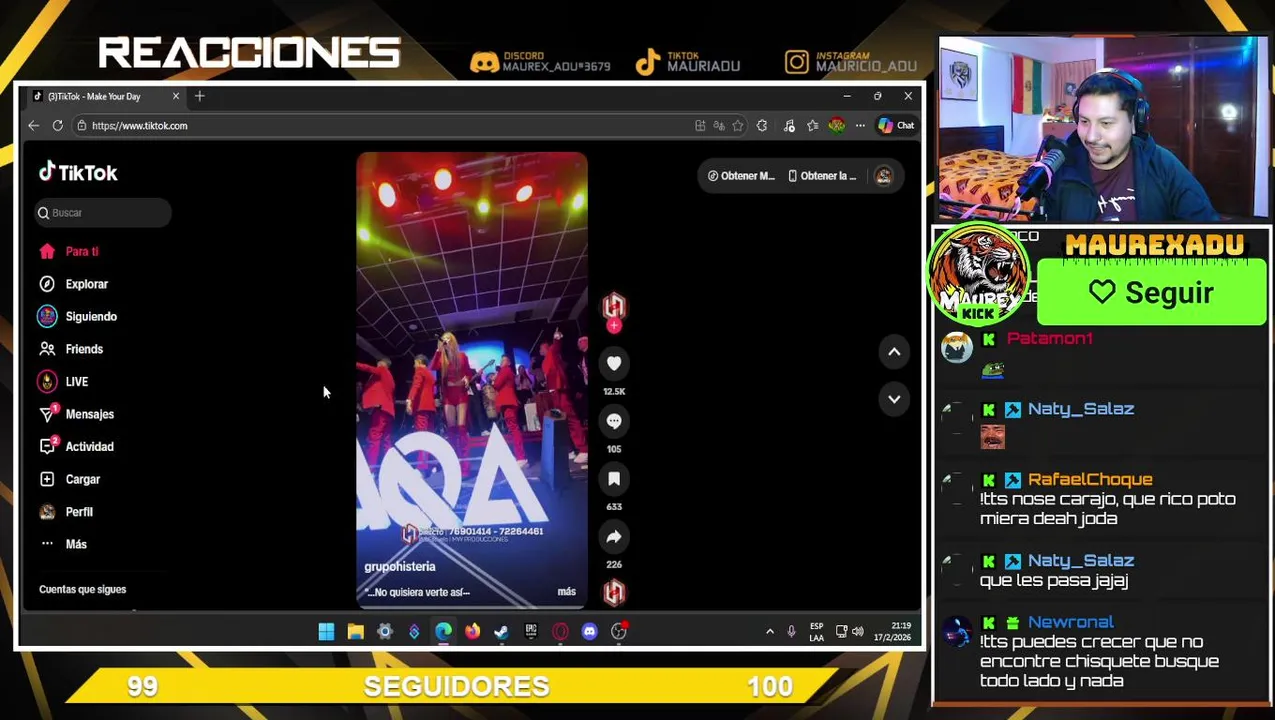Click the TikTok logo

78,173
